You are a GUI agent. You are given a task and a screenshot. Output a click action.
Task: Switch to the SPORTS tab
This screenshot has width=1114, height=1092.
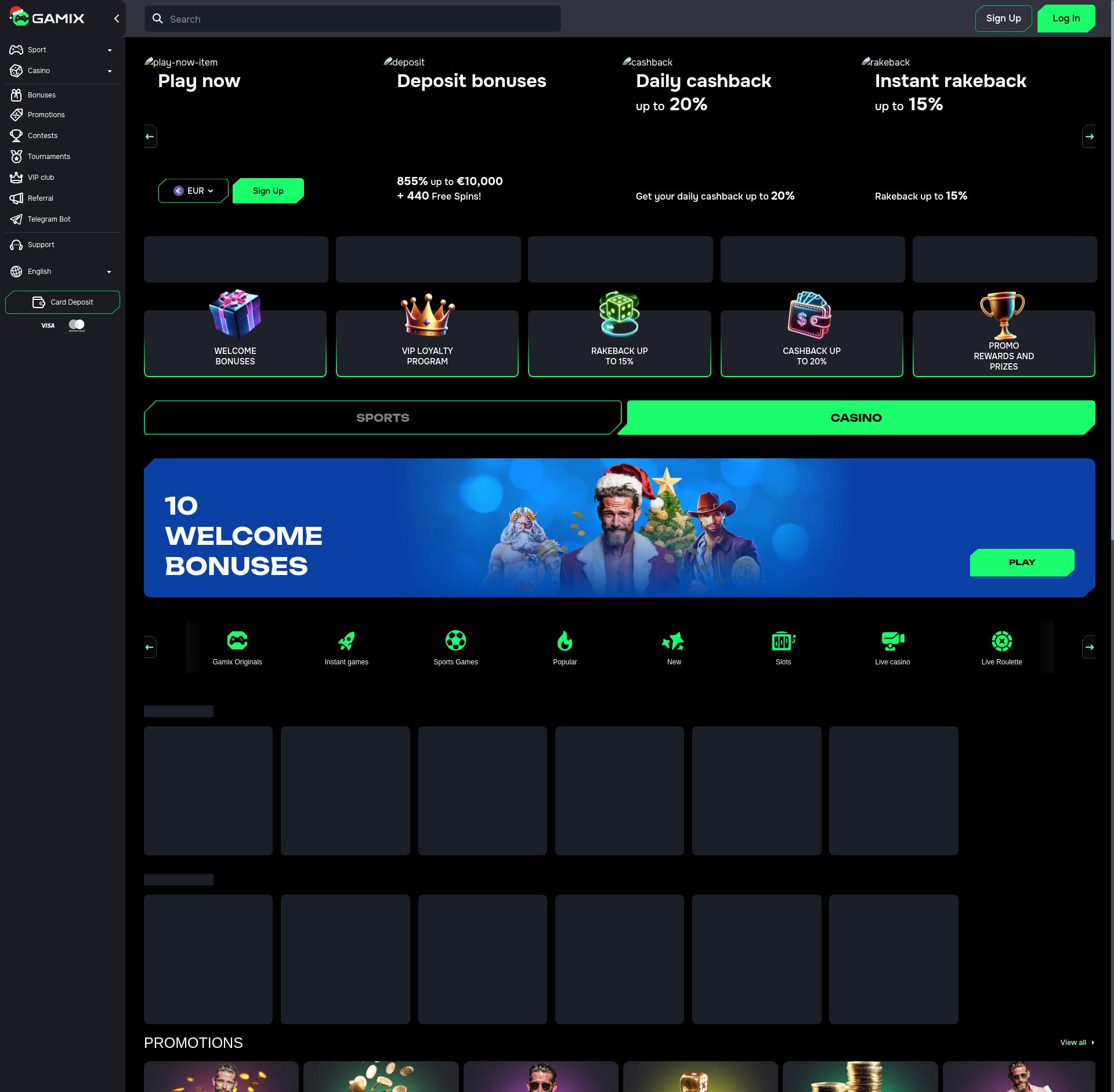pyautogui.click(x=382, y=418)
